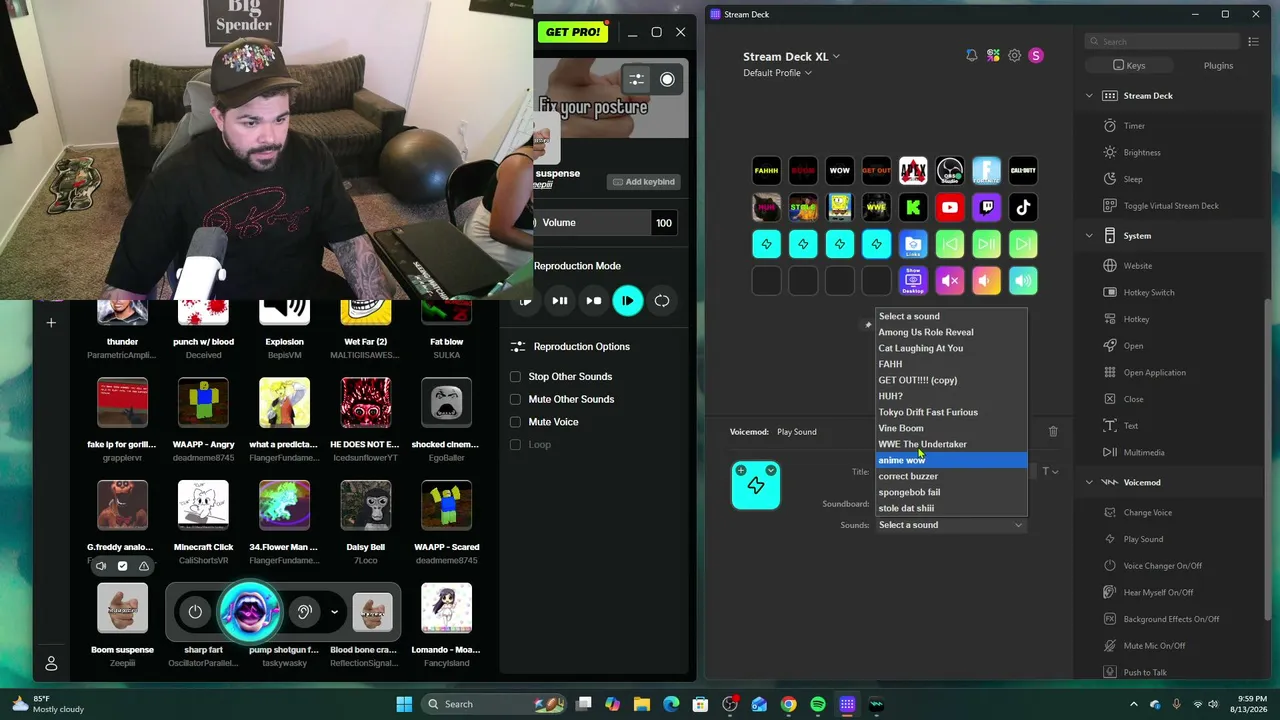Collapse the System actions category
This screenshot has height=720, width=1280.
[x=1090, y=236]
